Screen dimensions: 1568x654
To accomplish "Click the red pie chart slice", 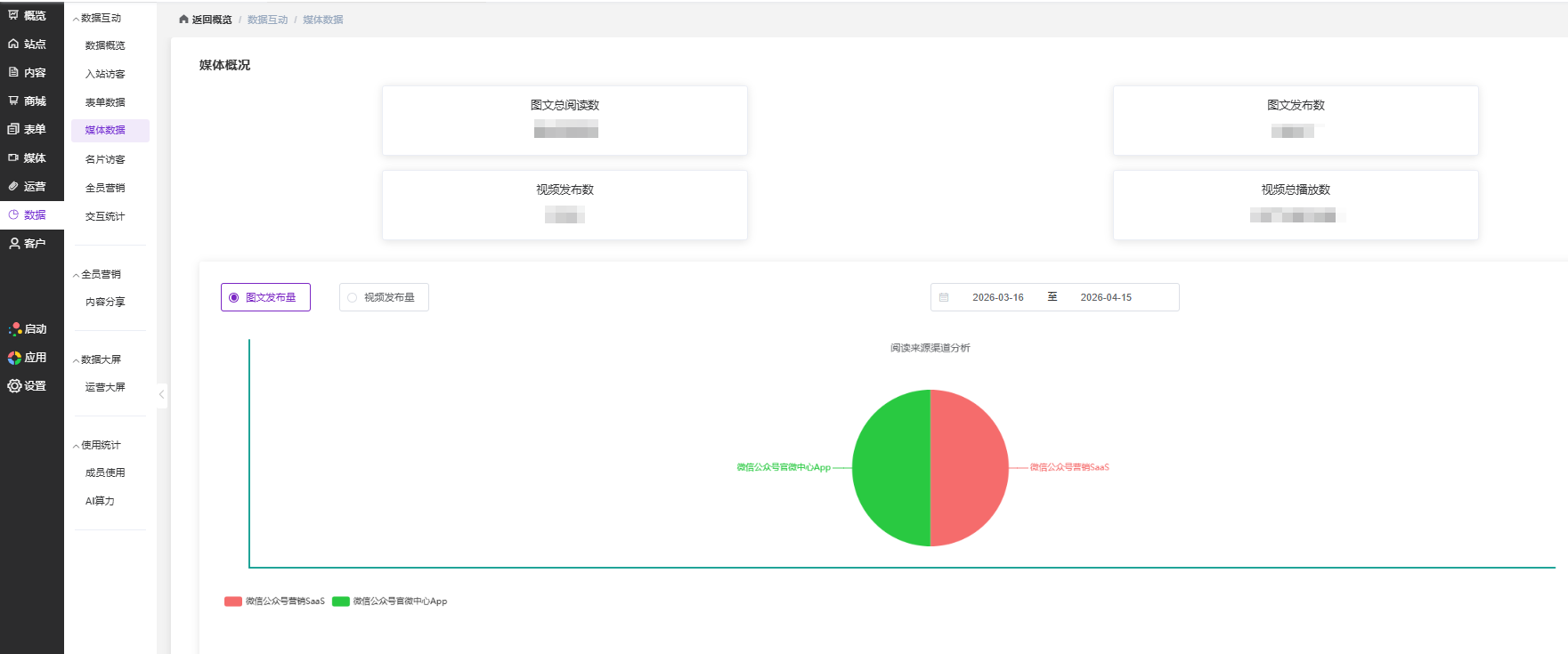I will tap(971, 468).
